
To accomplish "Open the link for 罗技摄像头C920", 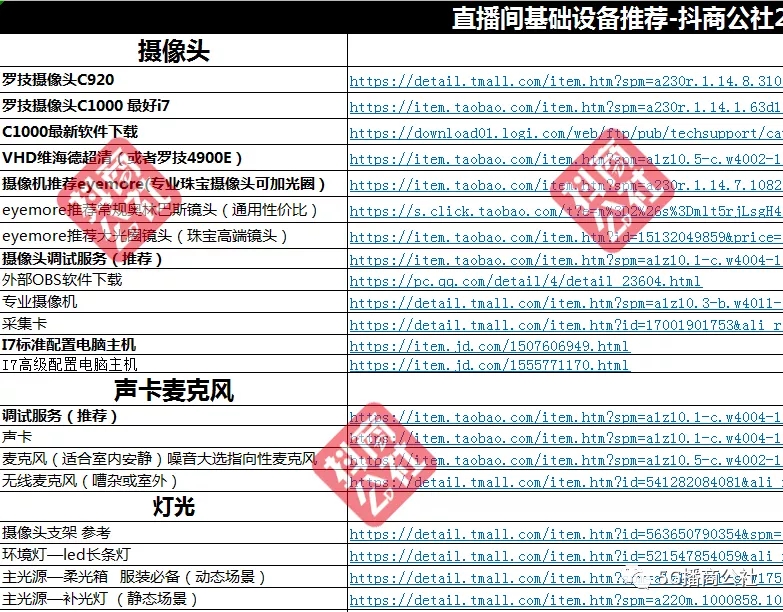I will (x=566, y=81).
